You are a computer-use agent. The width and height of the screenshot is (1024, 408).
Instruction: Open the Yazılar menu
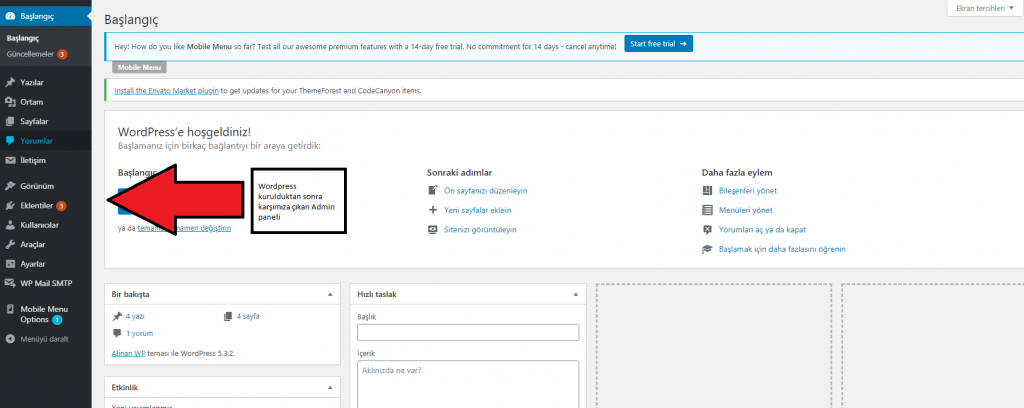pyautogui.click(x=46, y=82)
